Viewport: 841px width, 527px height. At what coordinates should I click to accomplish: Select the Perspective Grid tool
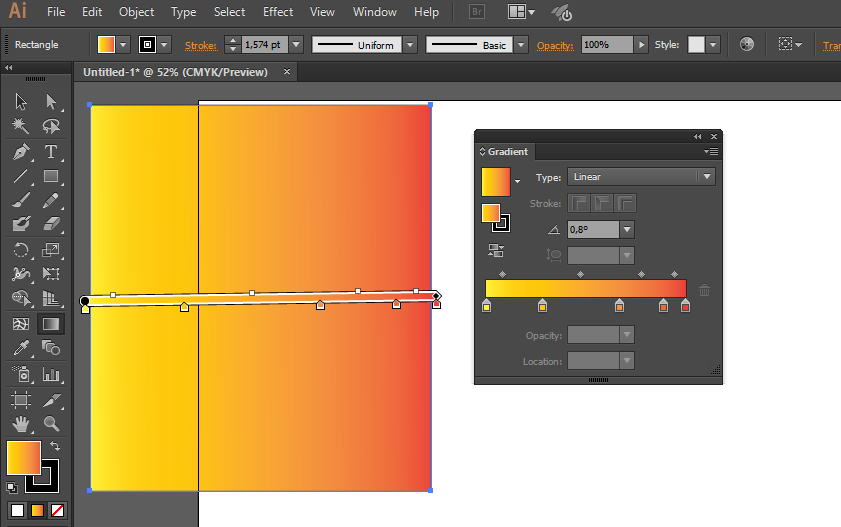51,298
